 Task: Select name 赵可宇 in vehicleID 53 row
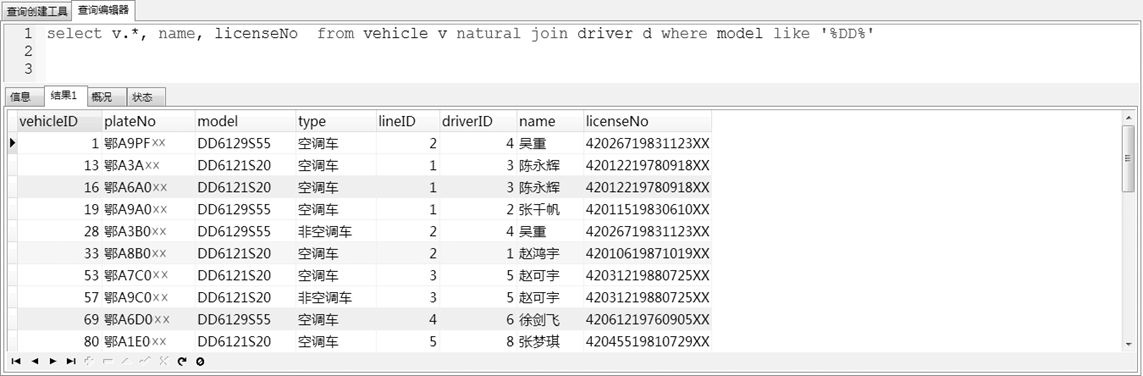pyautogui.click(x=550, y=275)
